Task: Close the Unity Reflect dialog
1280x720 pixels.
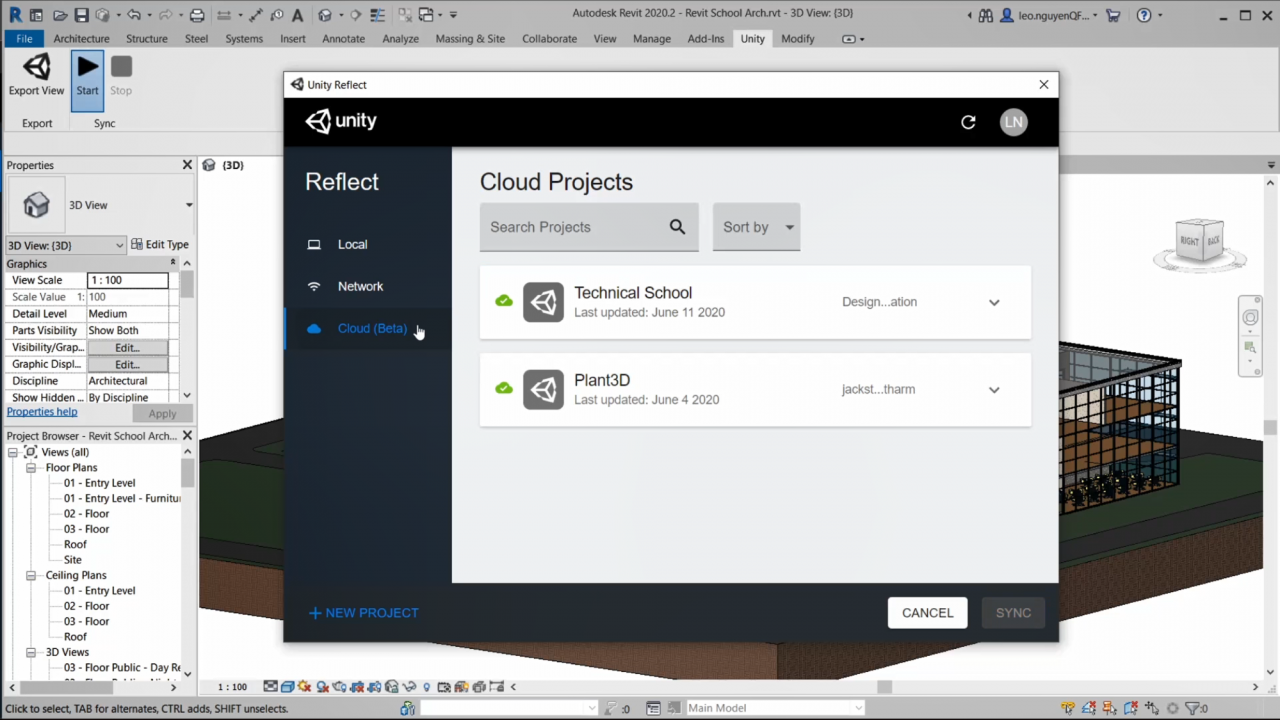Action: pos(1043,85)
